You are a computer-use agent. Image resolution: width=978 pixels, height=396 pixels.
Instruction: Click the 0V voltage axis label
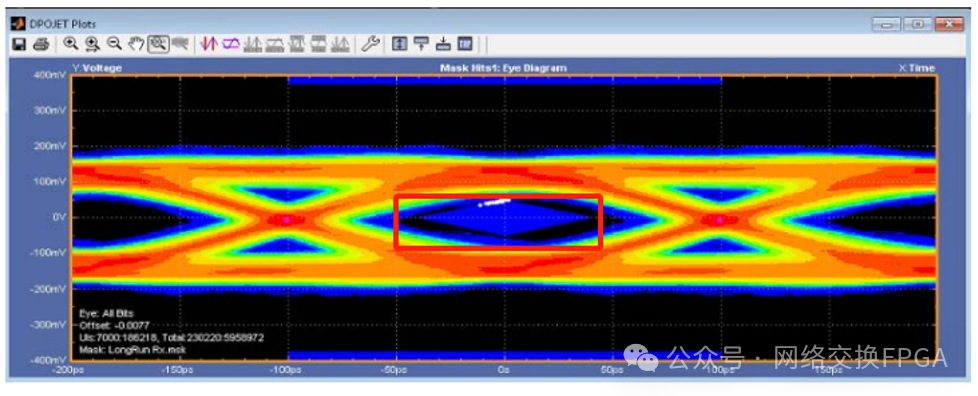[58, 218]
